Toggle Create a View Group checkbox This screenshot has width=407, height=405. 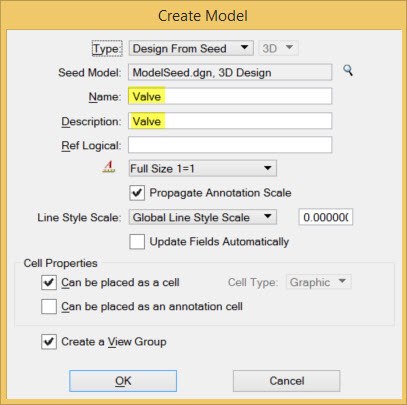49,342
